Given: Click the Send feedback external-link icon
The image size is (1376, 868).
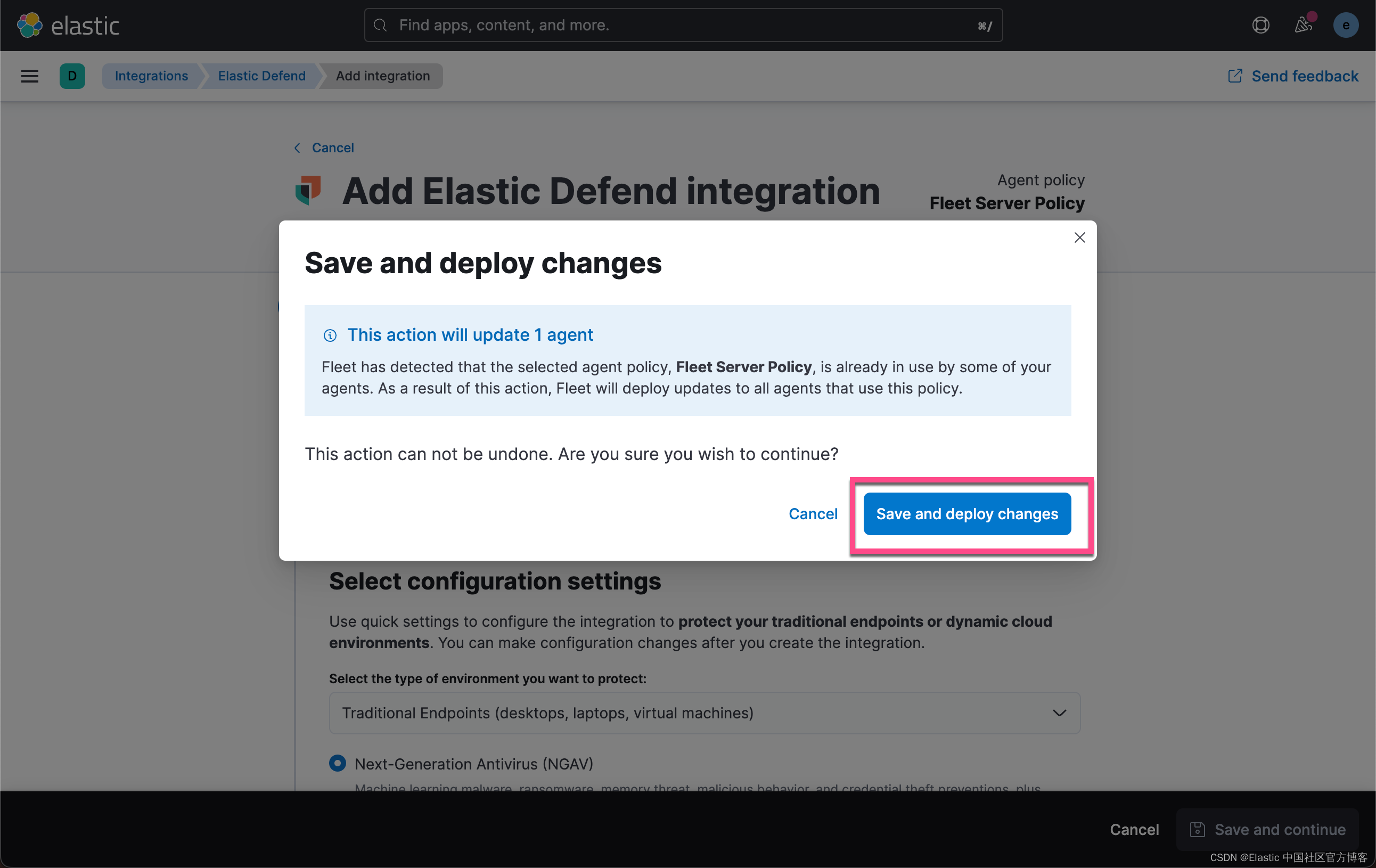Looking at the screenshot, I should (1234, 76).
